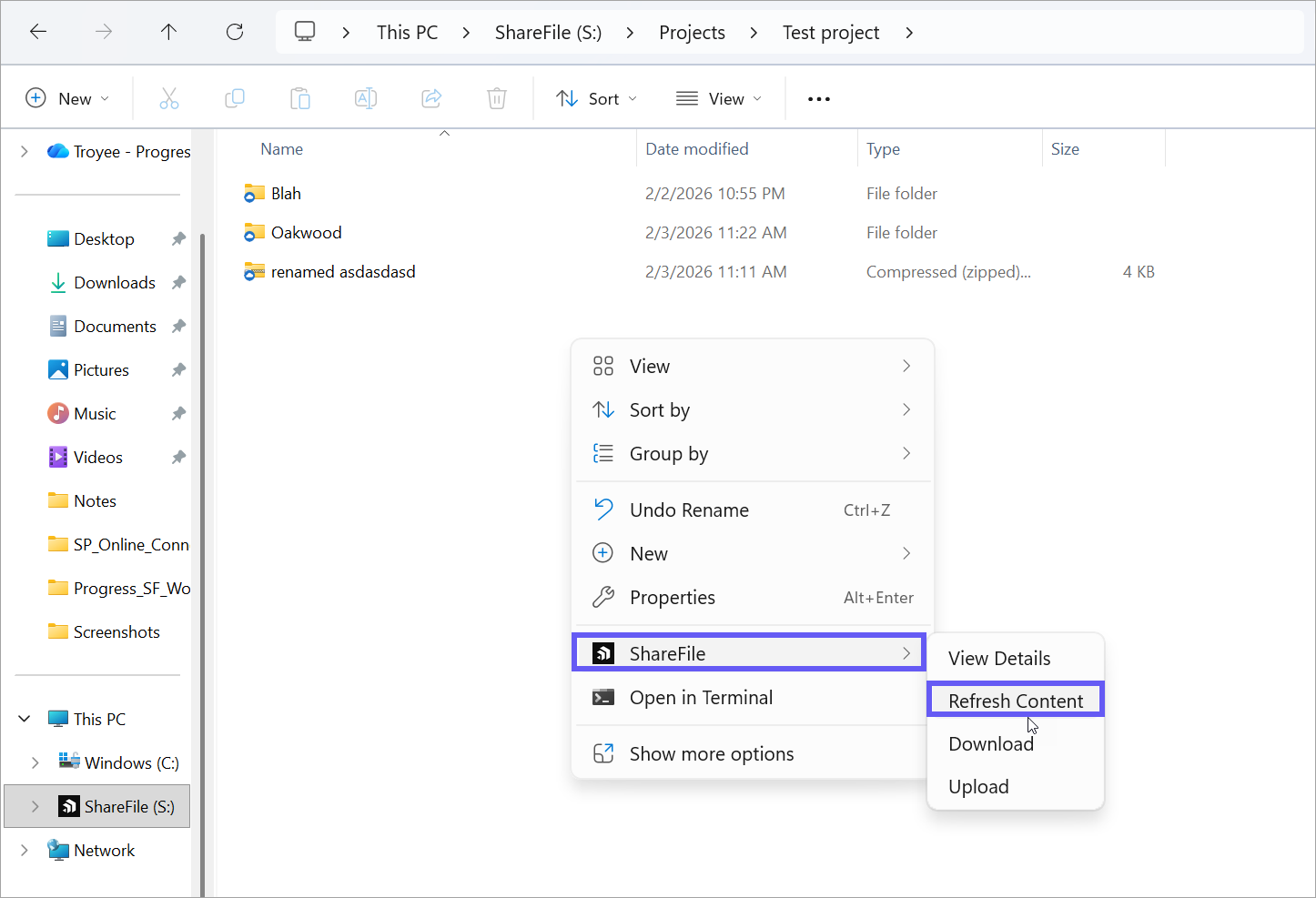This screenshot has height=898, width=1316.
Task: Expand the Network tree node
Action: [x=25, y=851]
